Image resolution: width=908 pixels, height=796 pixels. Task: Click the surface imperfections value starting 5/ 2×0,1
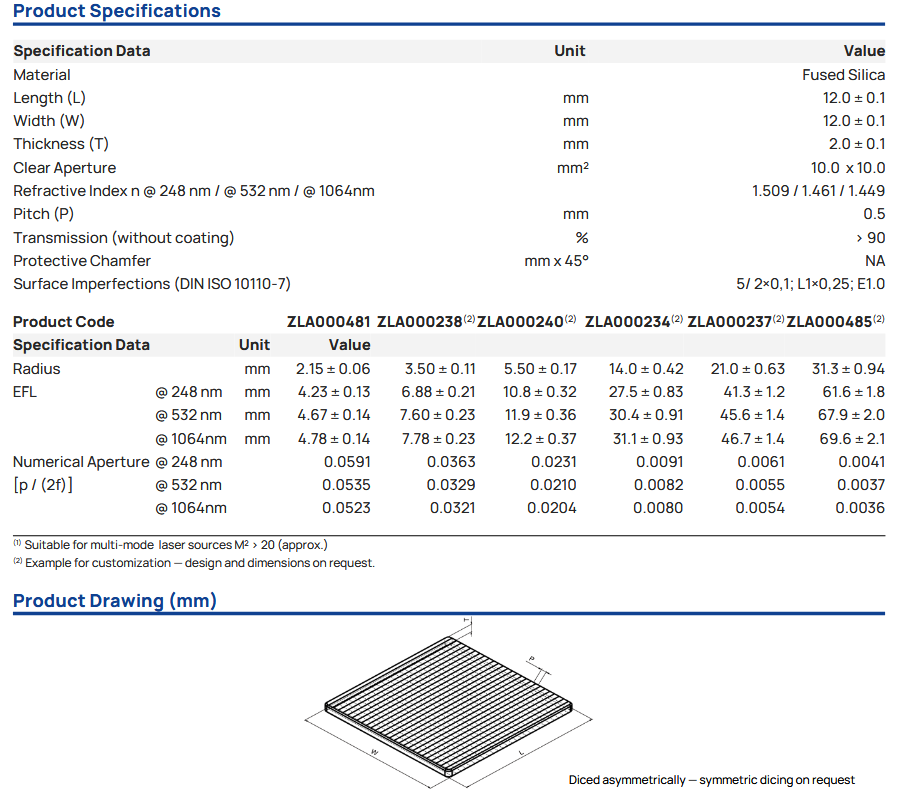tap(810, 284)
